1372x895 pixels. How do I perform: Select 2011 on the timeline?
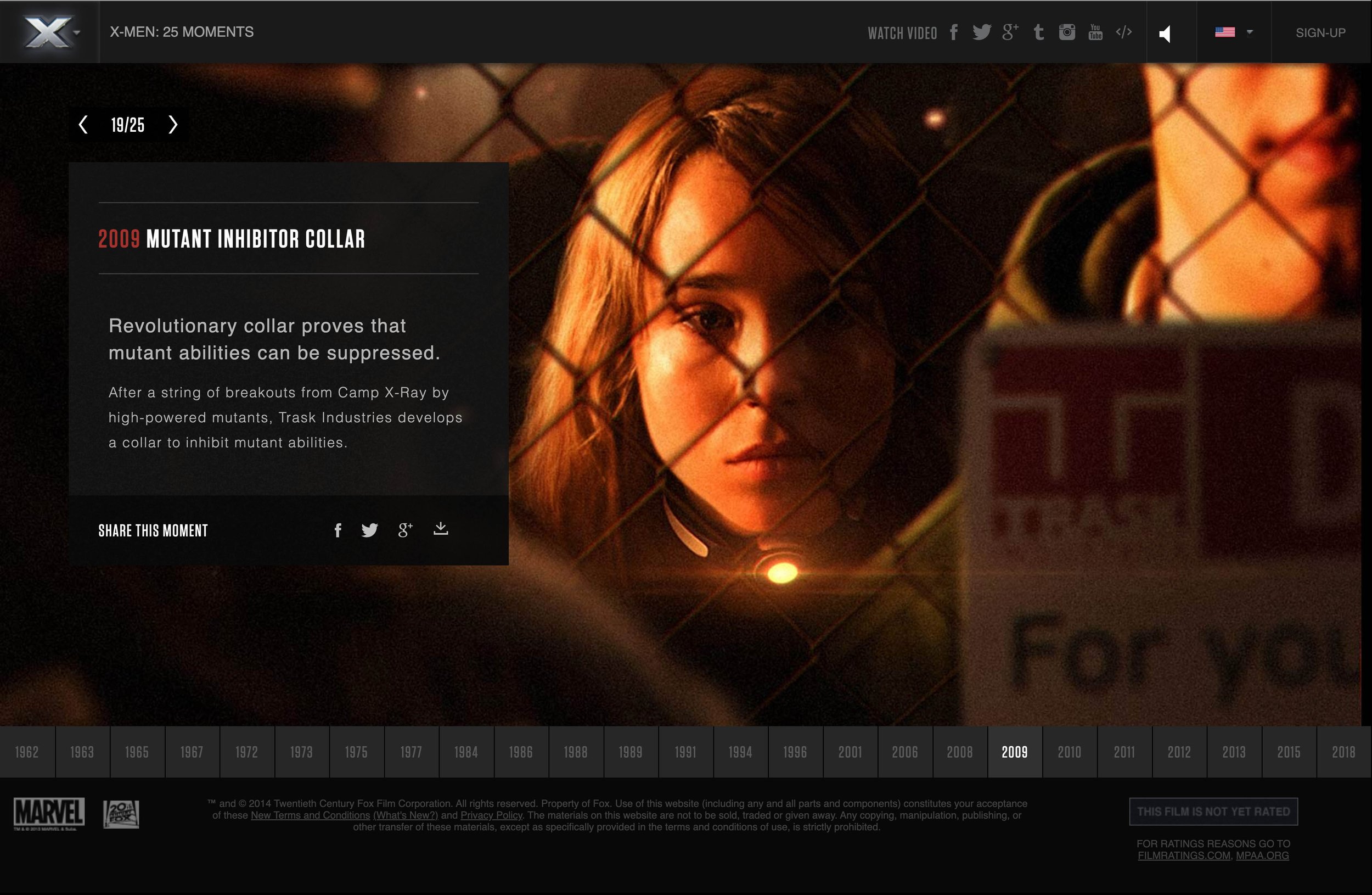tap(1124, 752)
